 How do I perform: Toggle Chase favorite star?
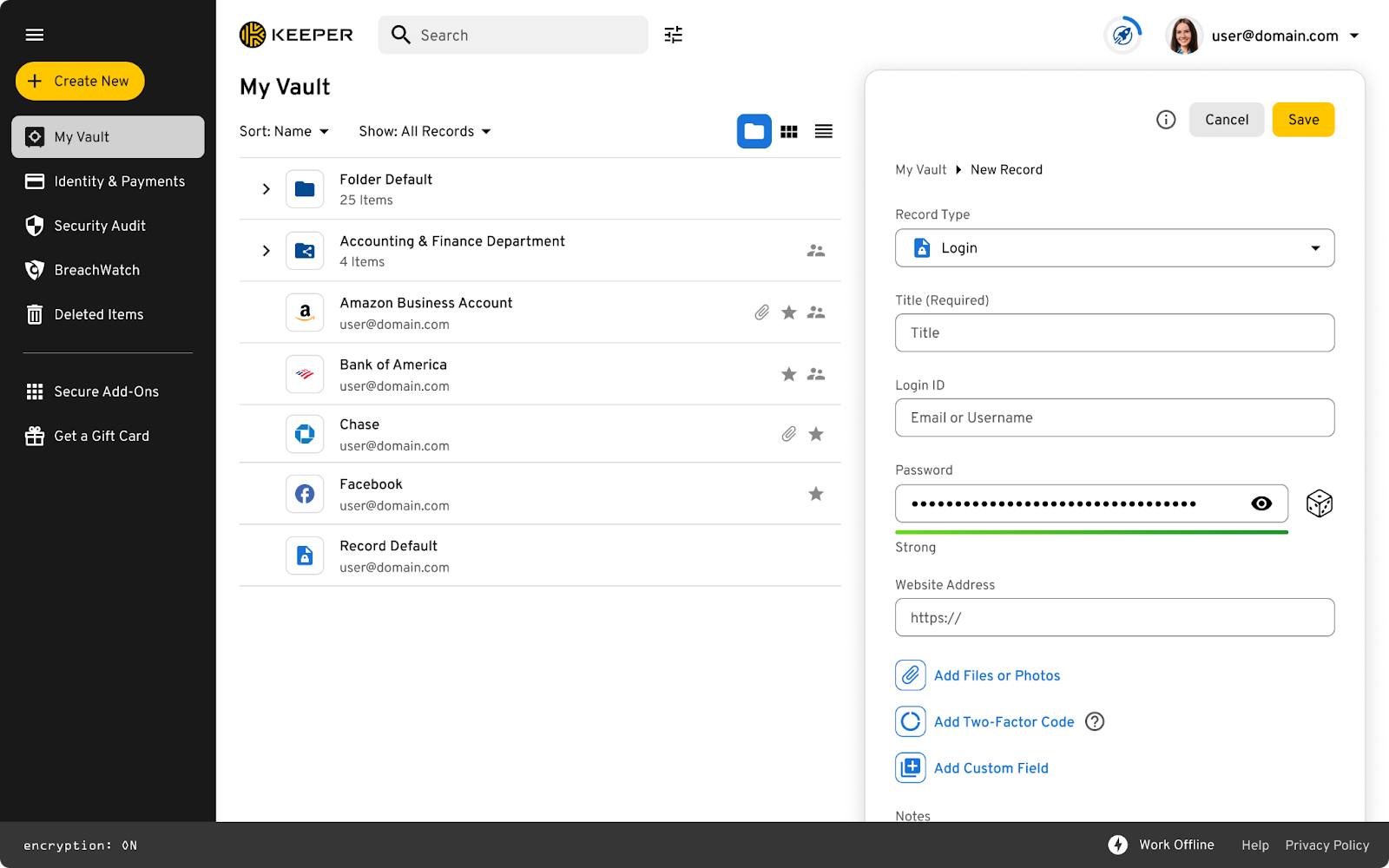click(x=816, y=434)
